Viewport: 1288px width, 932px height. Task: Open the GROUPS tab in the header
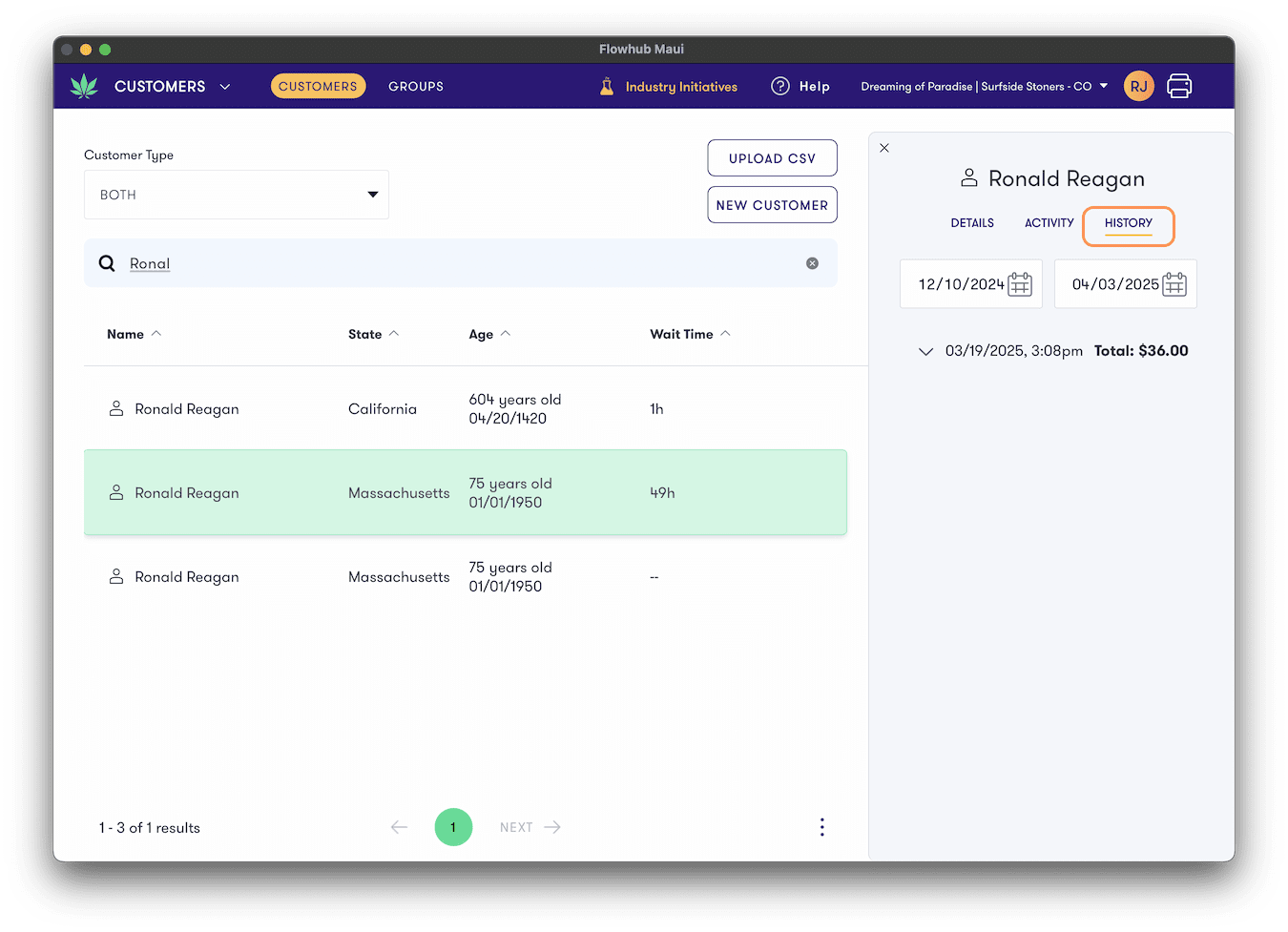[x=416, y=87]
